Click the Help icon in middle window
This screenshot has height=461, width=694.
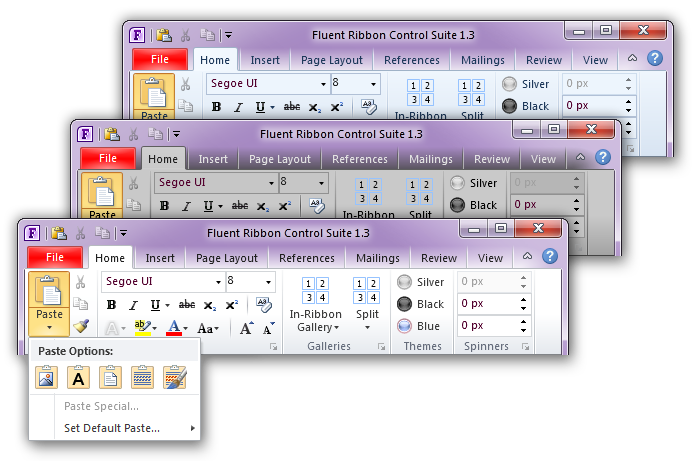click(602, 157)
